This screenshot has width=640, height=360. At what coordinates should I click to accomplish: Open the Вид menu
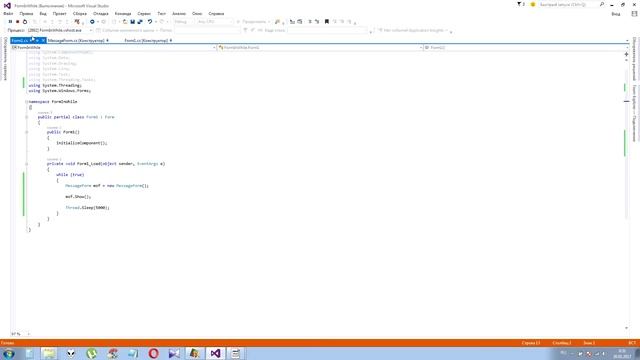click(x=43, y=13)
